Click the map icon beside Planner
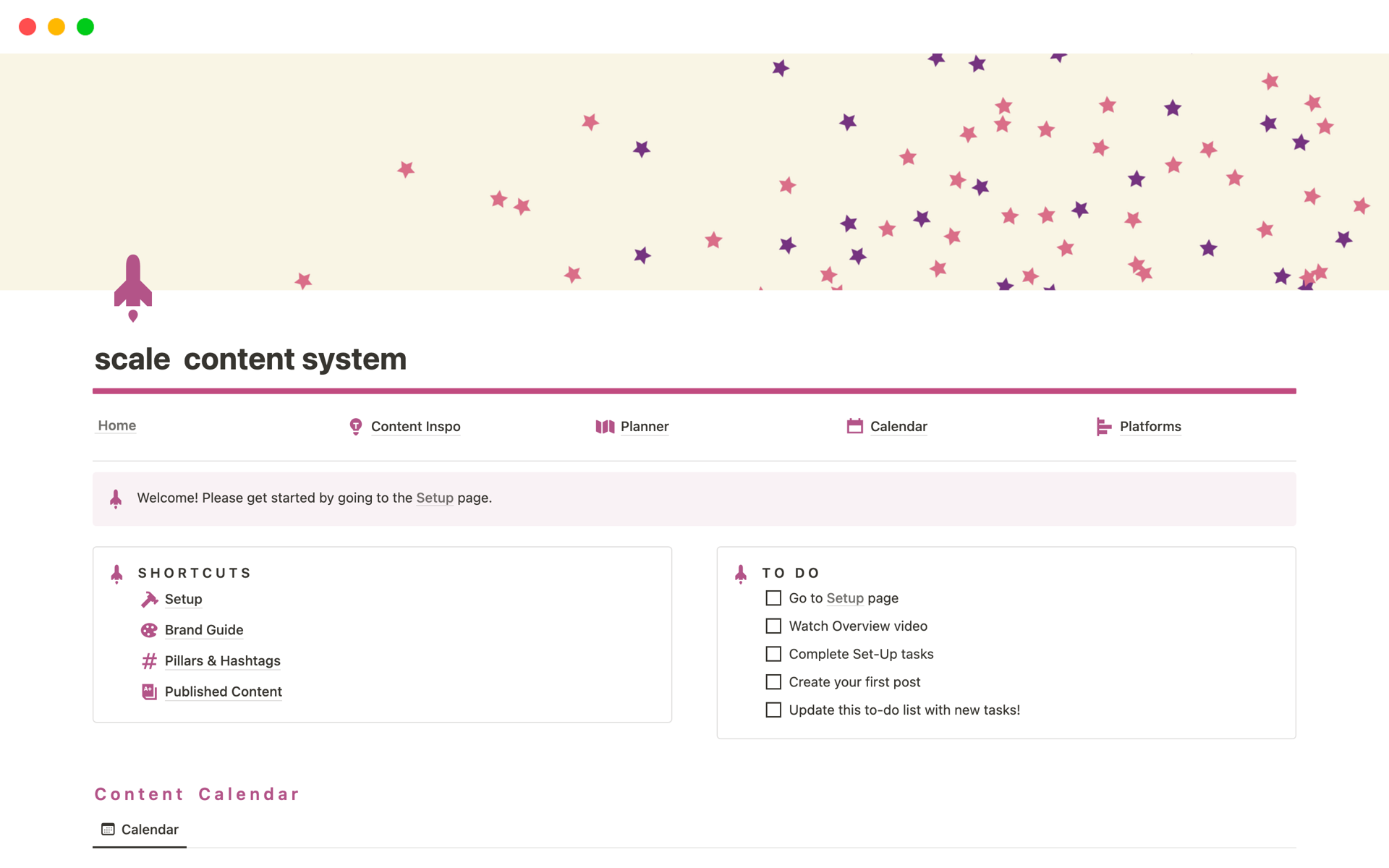The width and height of the screenshot is (1389, 868). [605, 427]
